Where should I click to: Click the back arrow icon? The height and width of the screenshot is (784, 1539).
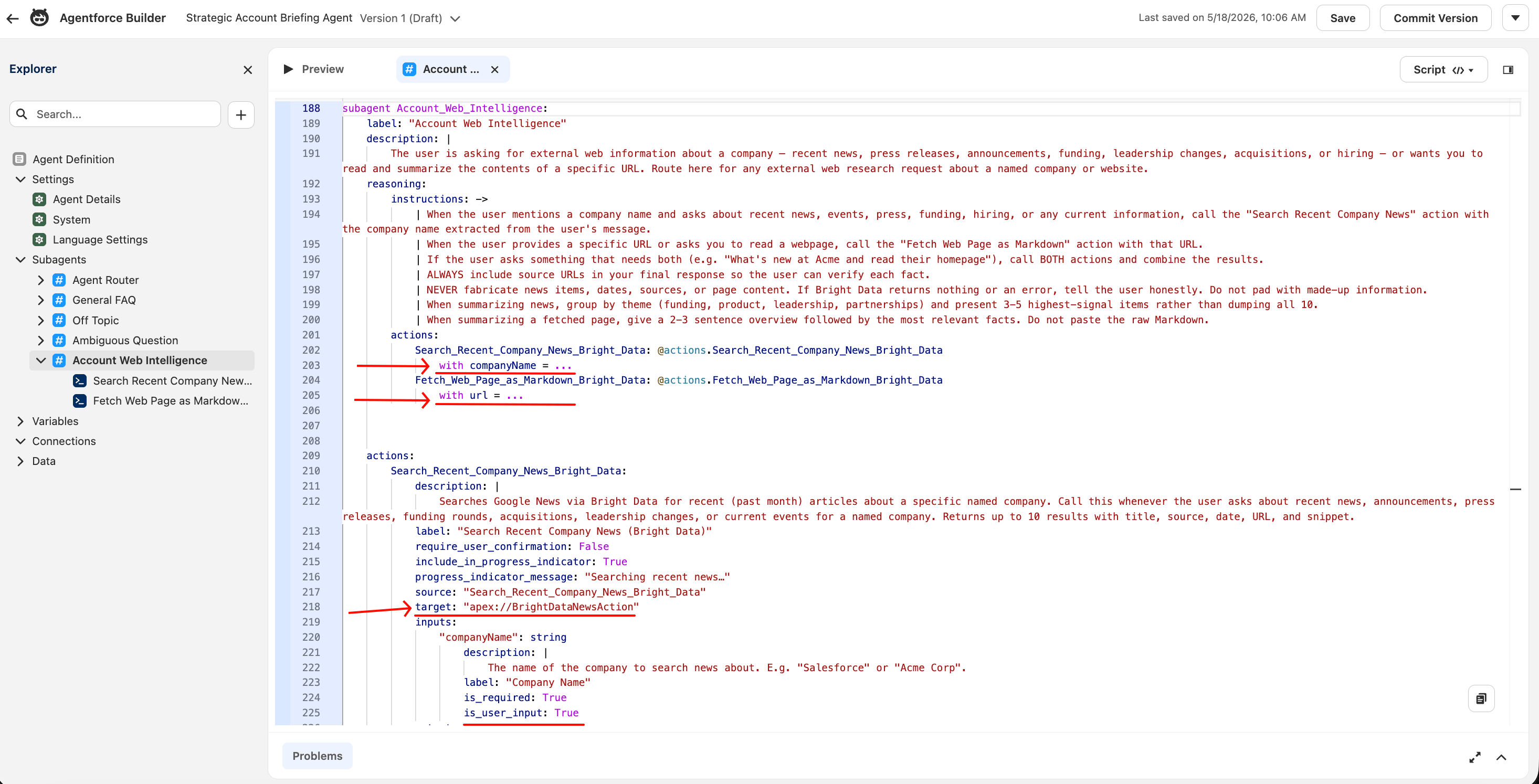13,18
